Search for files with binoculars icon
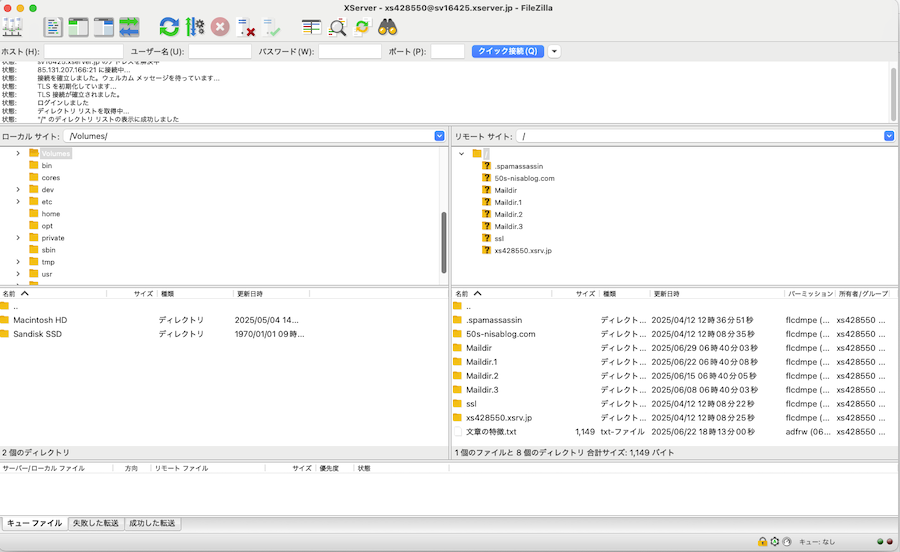The image size is (900, 552). point(387,27)
